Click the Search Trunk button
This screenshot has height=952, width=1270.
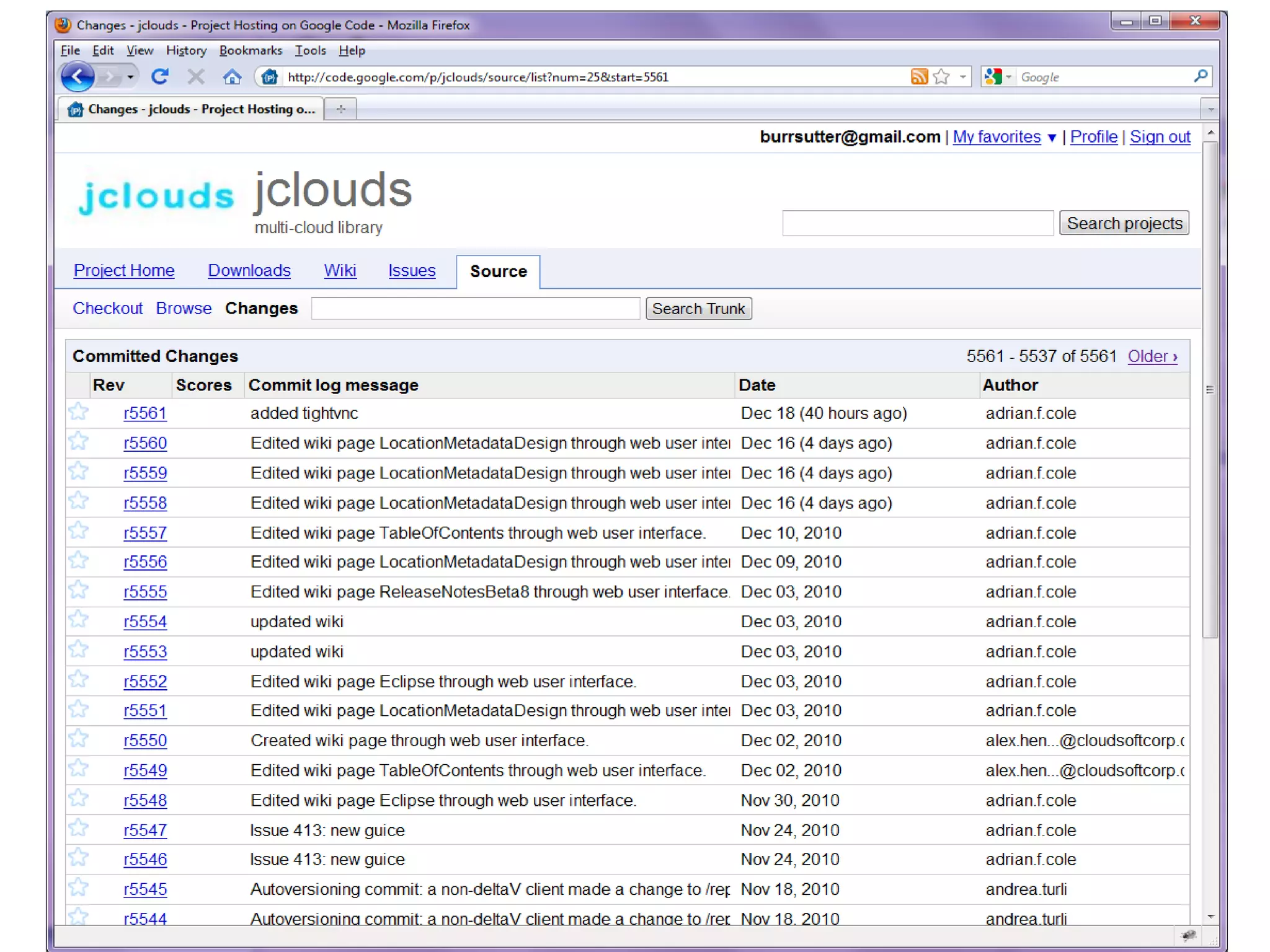(698, 309)
